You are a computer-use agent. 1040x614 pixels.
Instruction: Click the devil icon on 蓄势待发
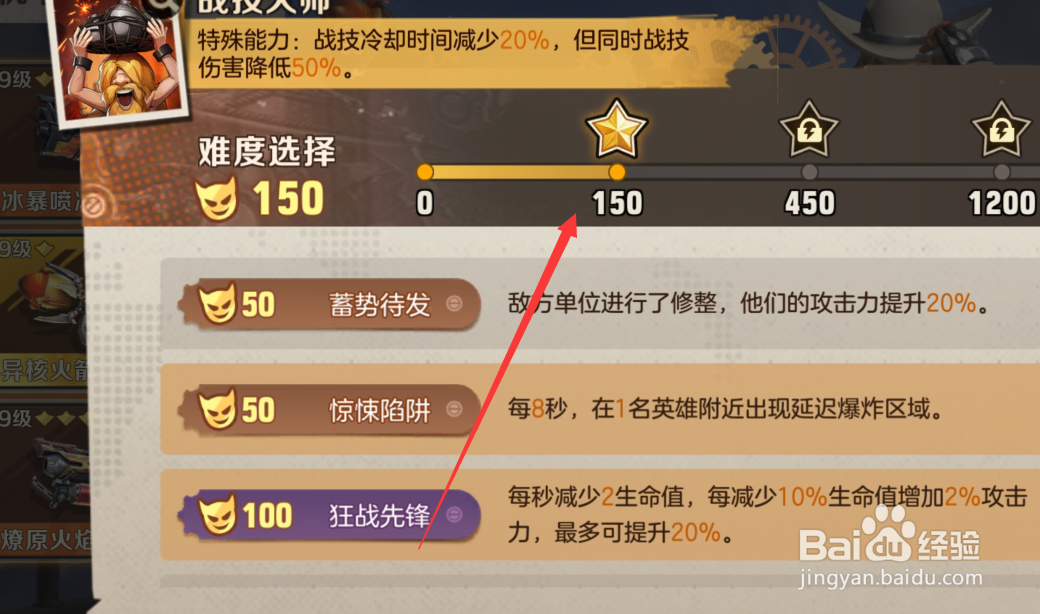click(218, 303)
